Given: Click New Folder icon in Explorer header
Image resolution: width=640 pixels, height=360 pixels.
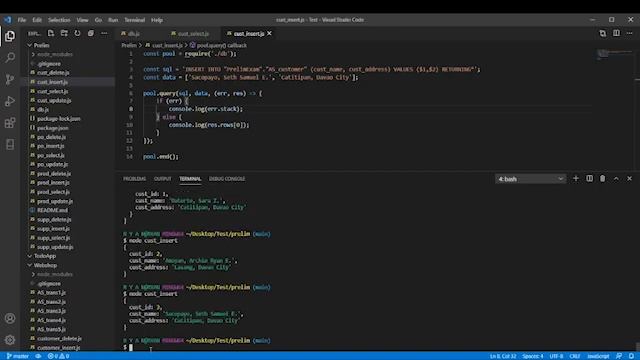Looking at the screenshot, I should [64, 33].
